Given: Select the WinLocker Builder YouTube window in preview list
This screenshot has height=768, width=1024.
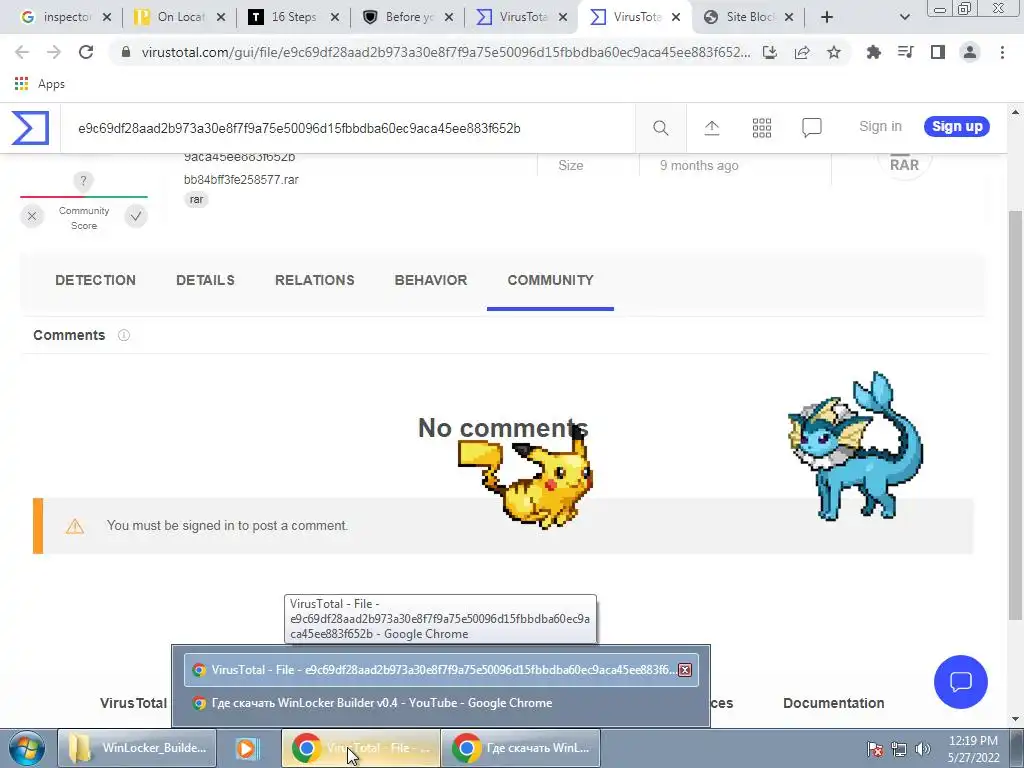Looking at the screenshot, I should click(441, 703).
